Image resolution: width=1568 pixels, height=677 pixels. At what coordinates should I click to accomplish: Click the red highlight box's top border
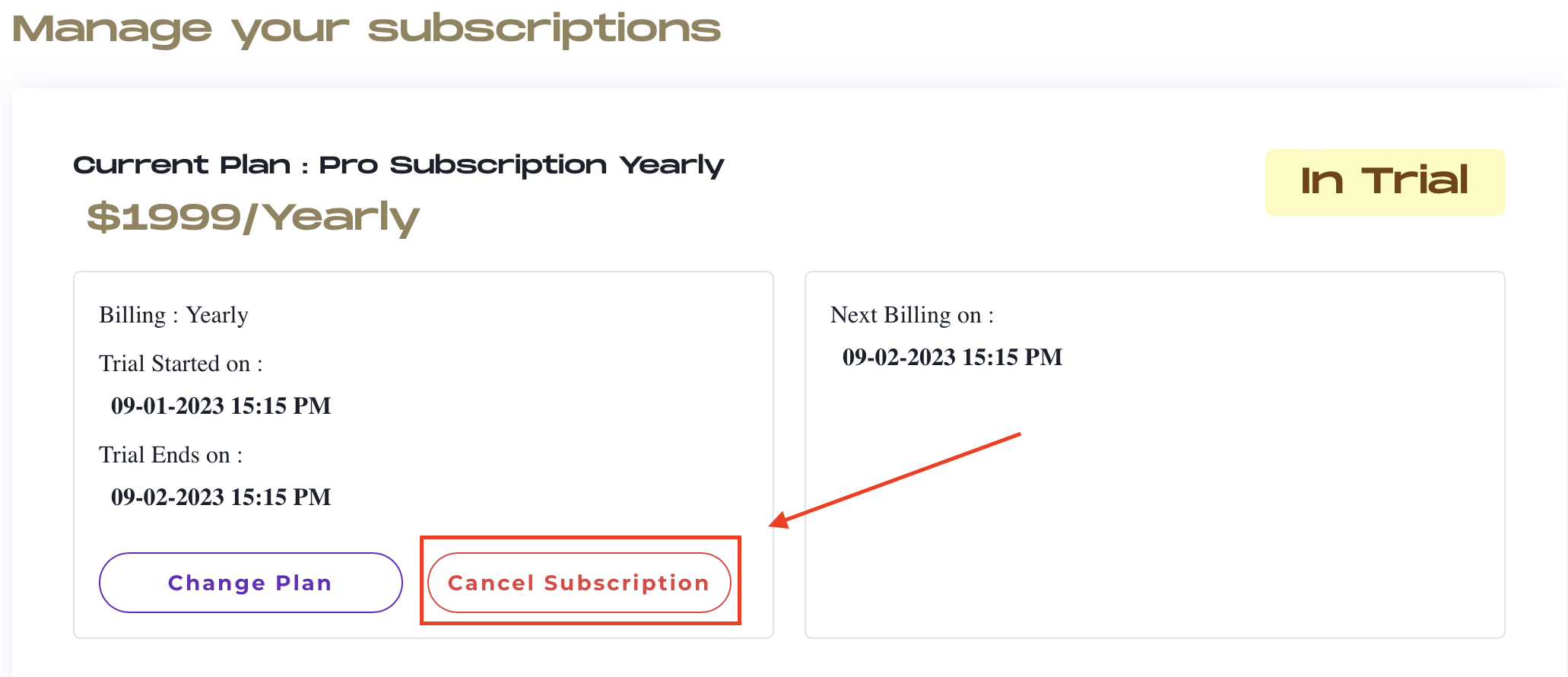pos(580,538)
